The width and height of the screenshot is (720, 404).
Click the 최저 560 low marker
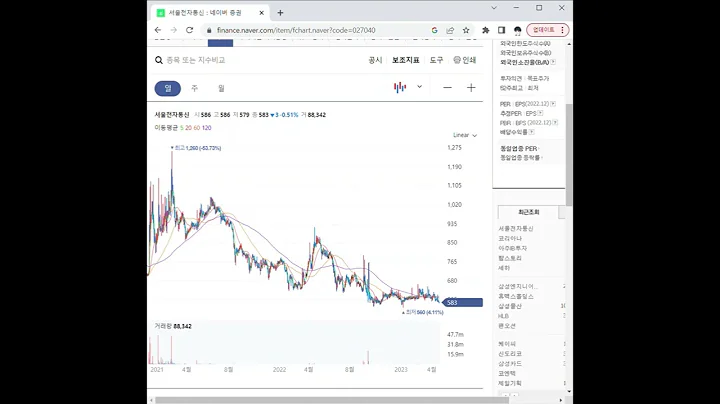[423, 312]
